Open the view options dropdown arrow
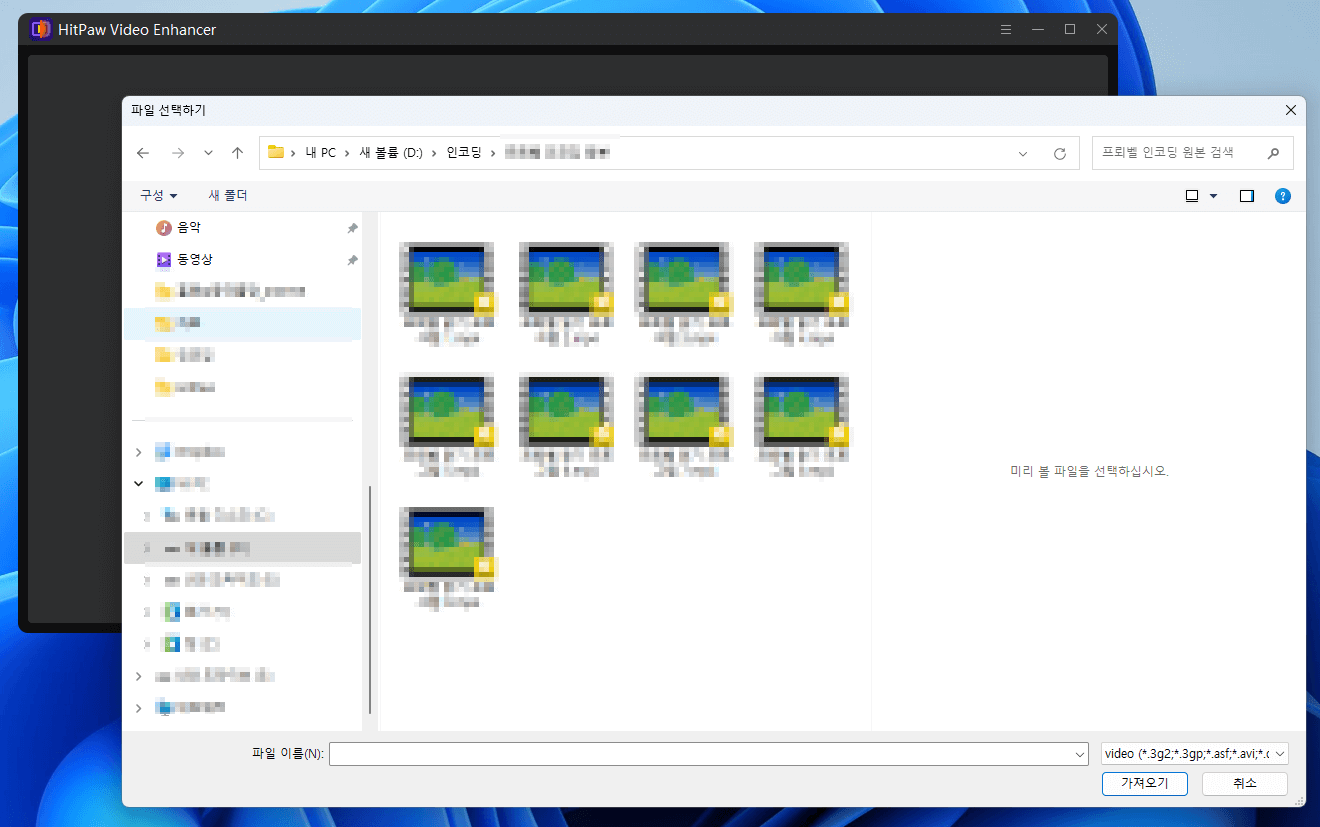Screen dimensions: 1320x827 coord(1213,196)
